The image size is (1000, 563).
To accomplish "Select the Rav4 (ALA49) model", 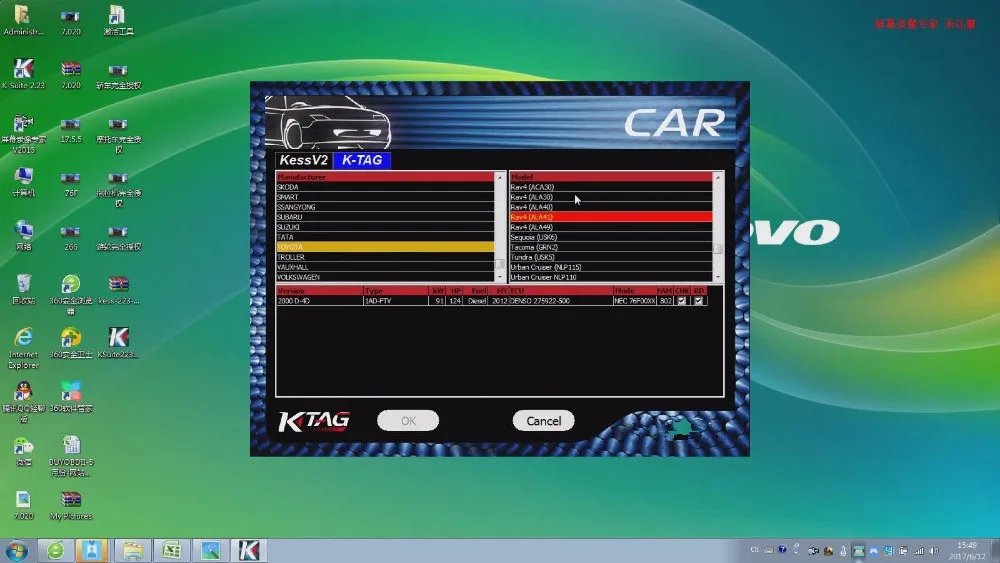I will tap(611, 227).
